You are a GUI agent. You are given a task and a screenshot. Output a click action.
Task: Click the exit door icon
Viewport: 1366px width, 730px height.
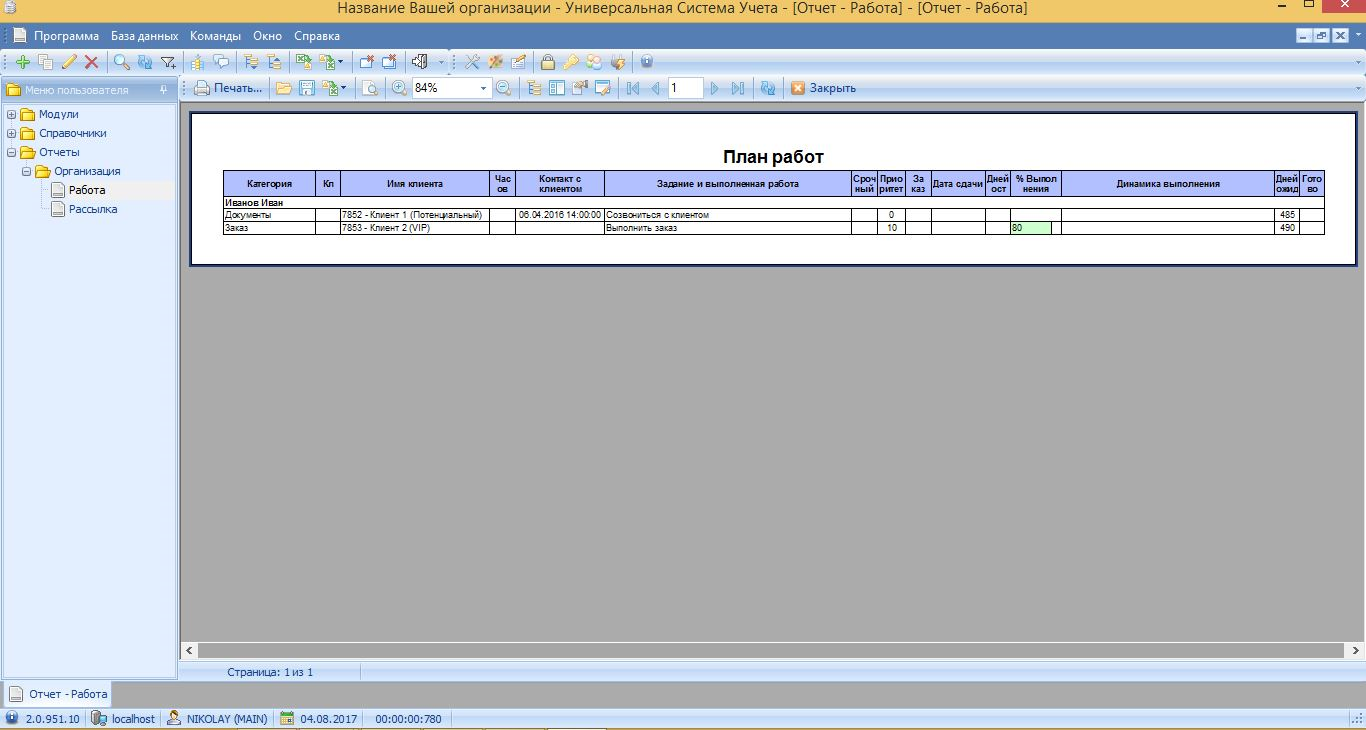tap(419, 62)
